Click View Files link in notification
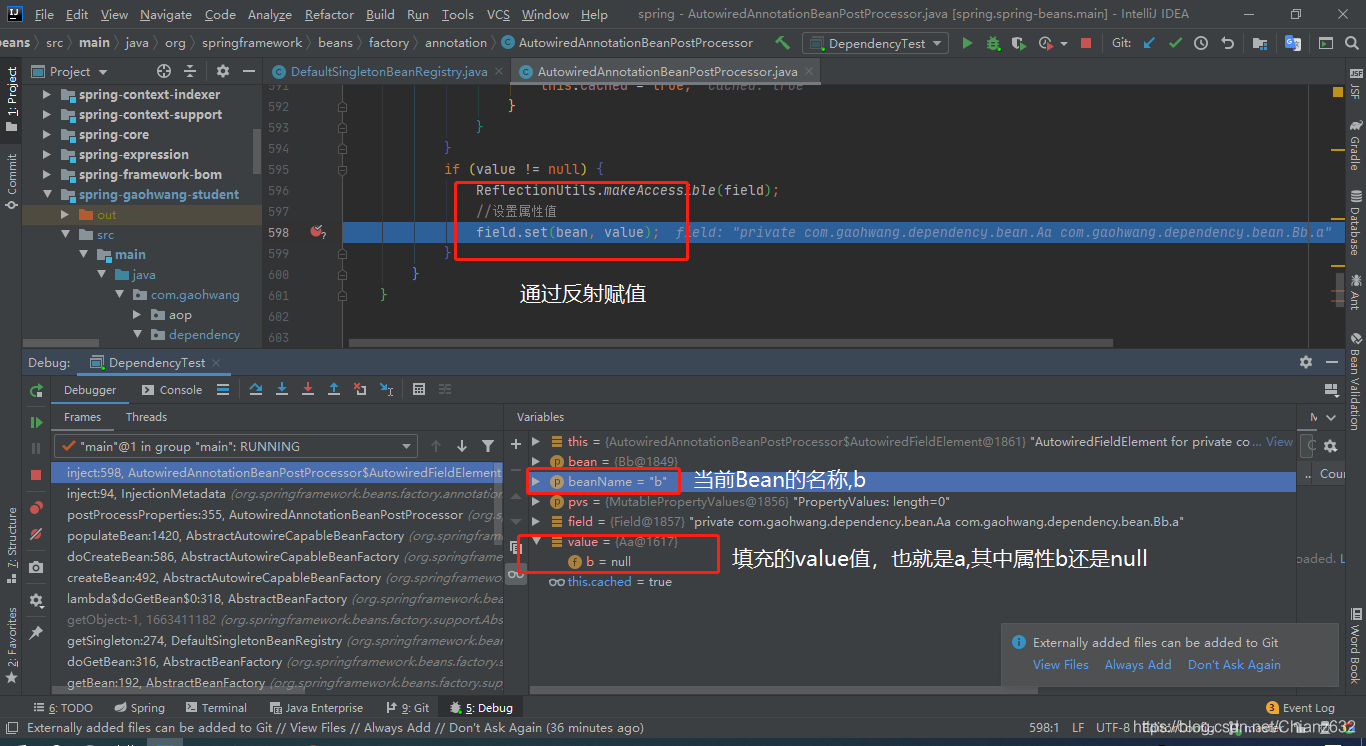Screen dimensions: 1366x746 point(1061,664)
